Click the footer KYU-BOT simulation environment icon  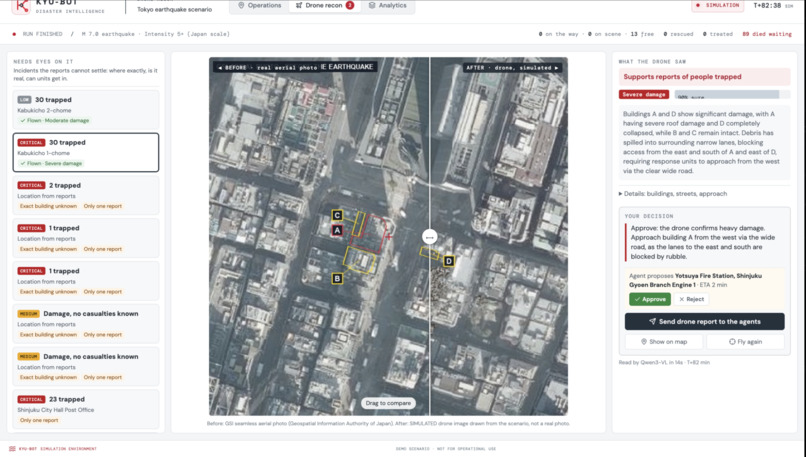pos(12,449)
